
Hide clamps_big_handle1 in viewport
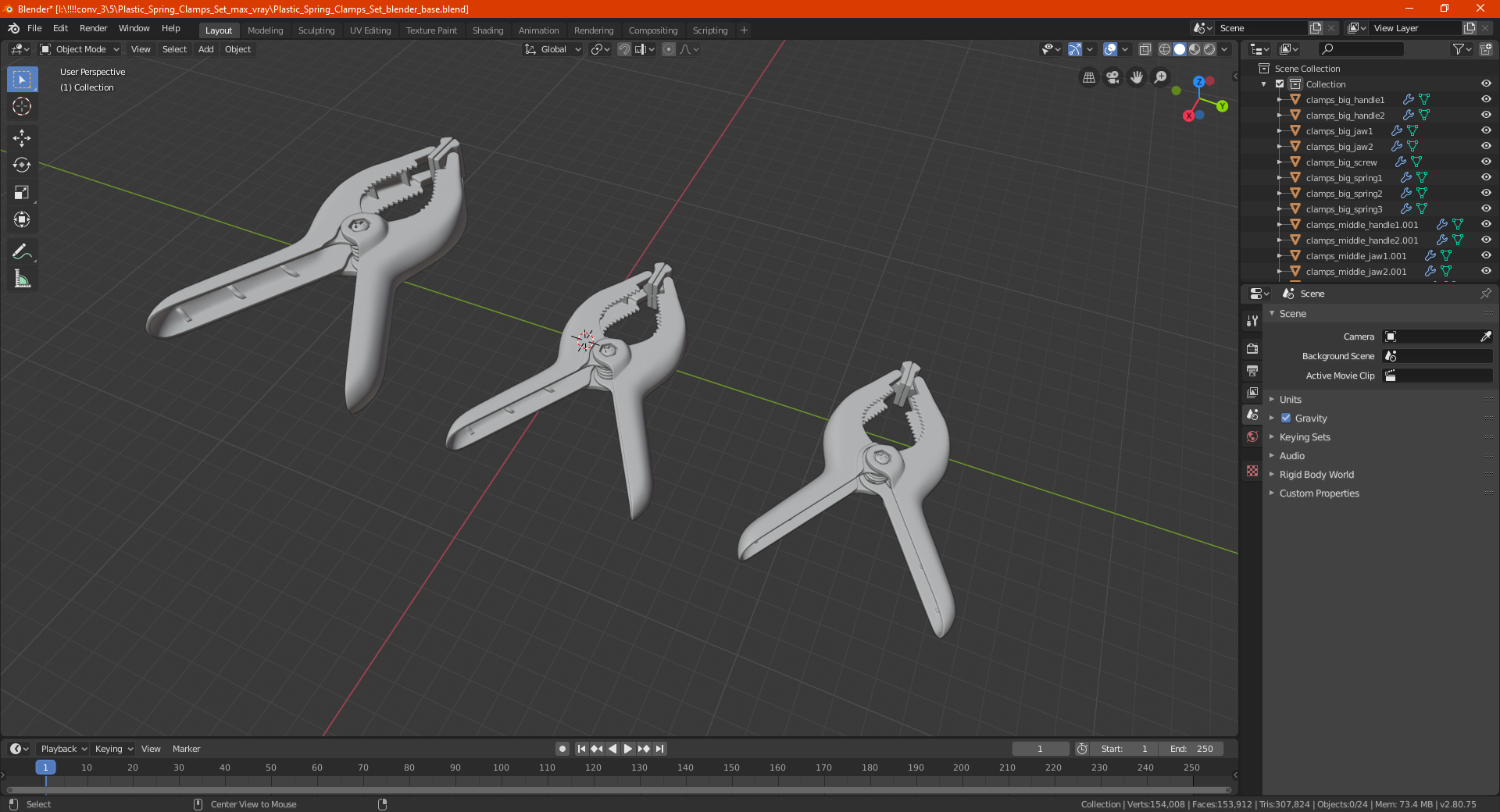click(x=1486, y=99)
